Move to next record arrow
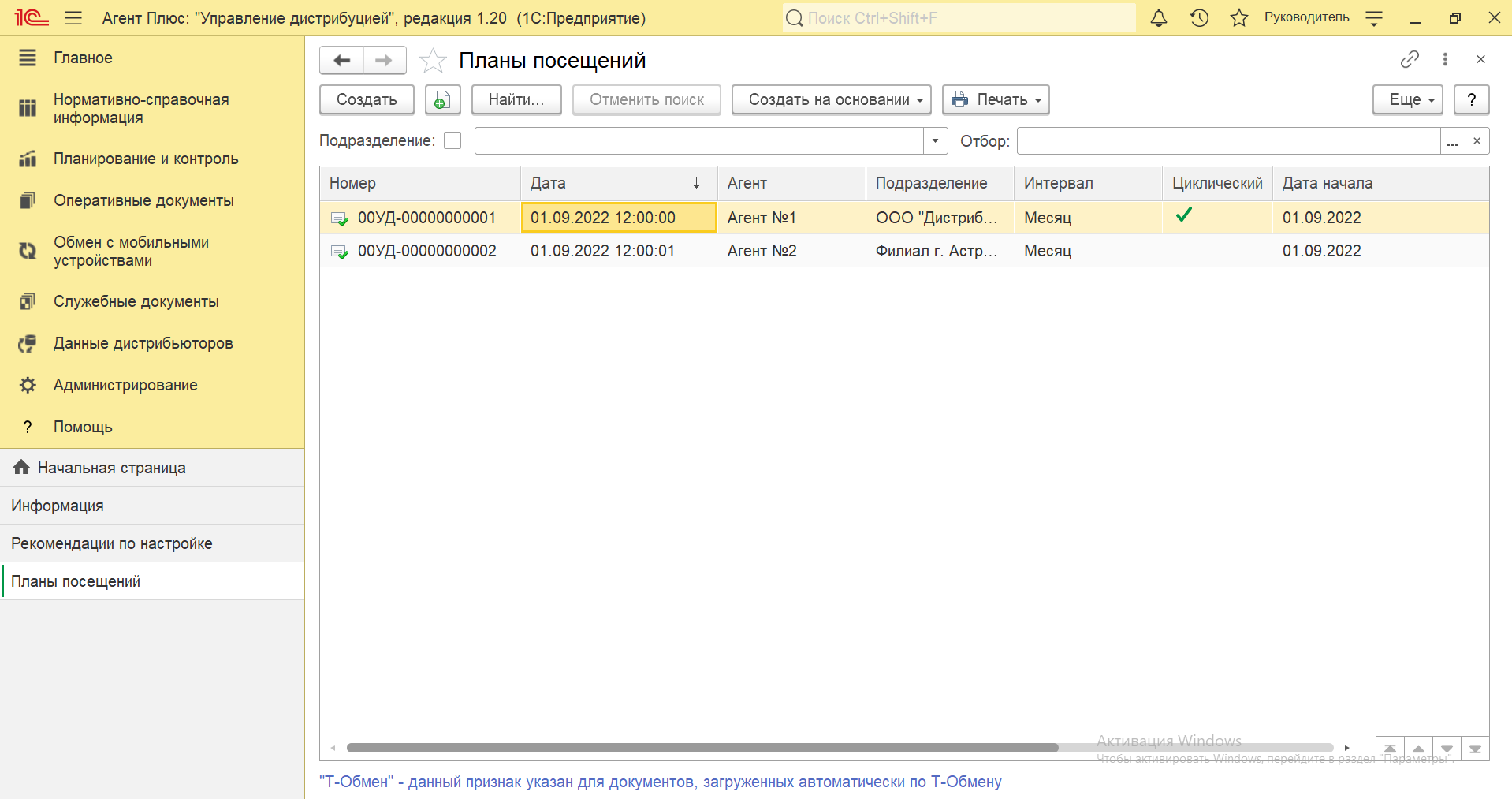 pos(1447,749)
